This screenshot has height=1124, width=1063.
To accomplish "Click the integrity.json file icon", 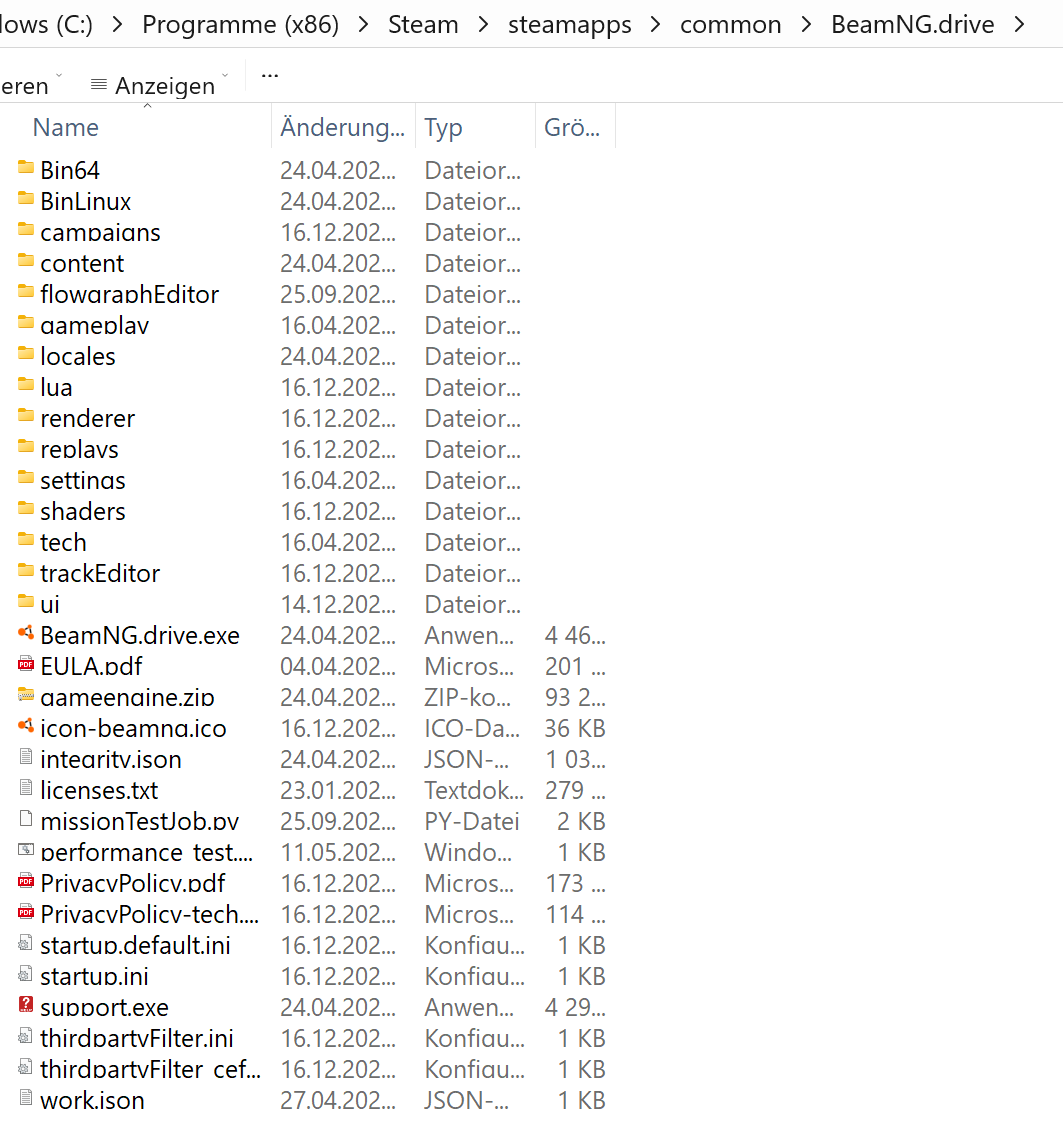I will (26, 756).
